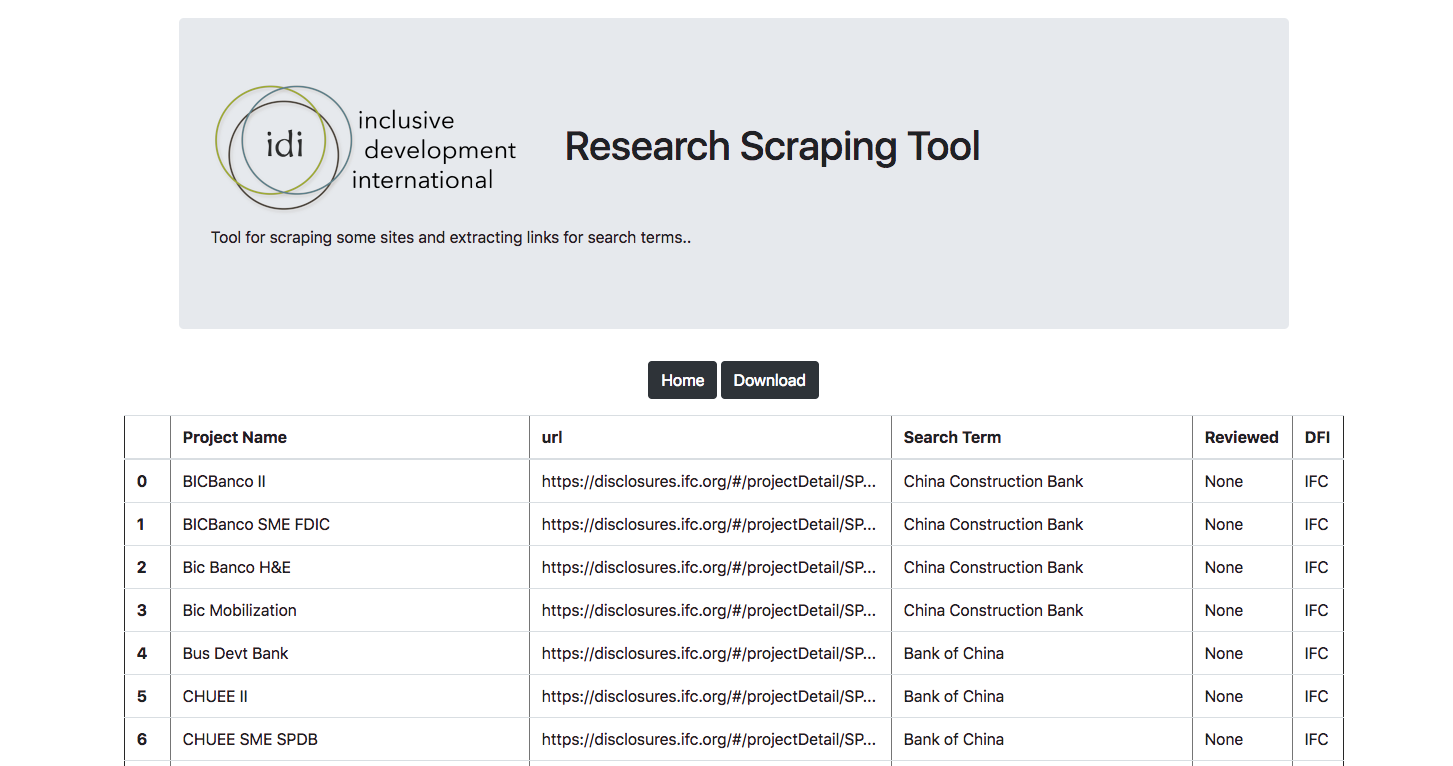Screen dimensions: 1453x766
Task: Click the Home button
Action: pyautogui.click(x=682, y=380)
